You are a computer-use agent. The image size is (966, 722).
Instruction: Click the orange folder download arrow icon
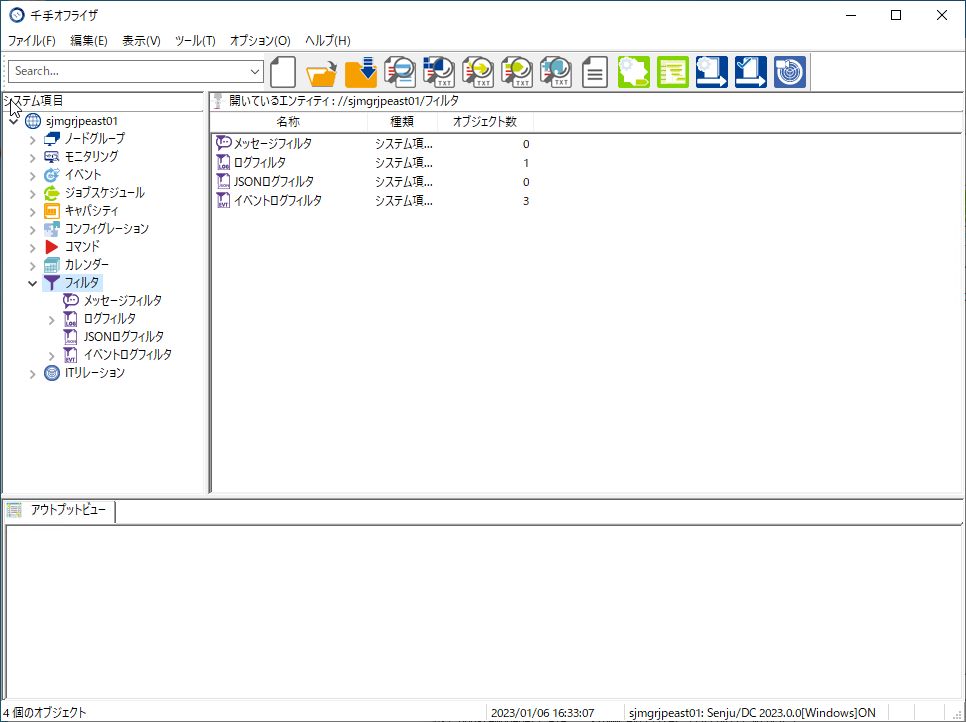(x=360, y=71)
